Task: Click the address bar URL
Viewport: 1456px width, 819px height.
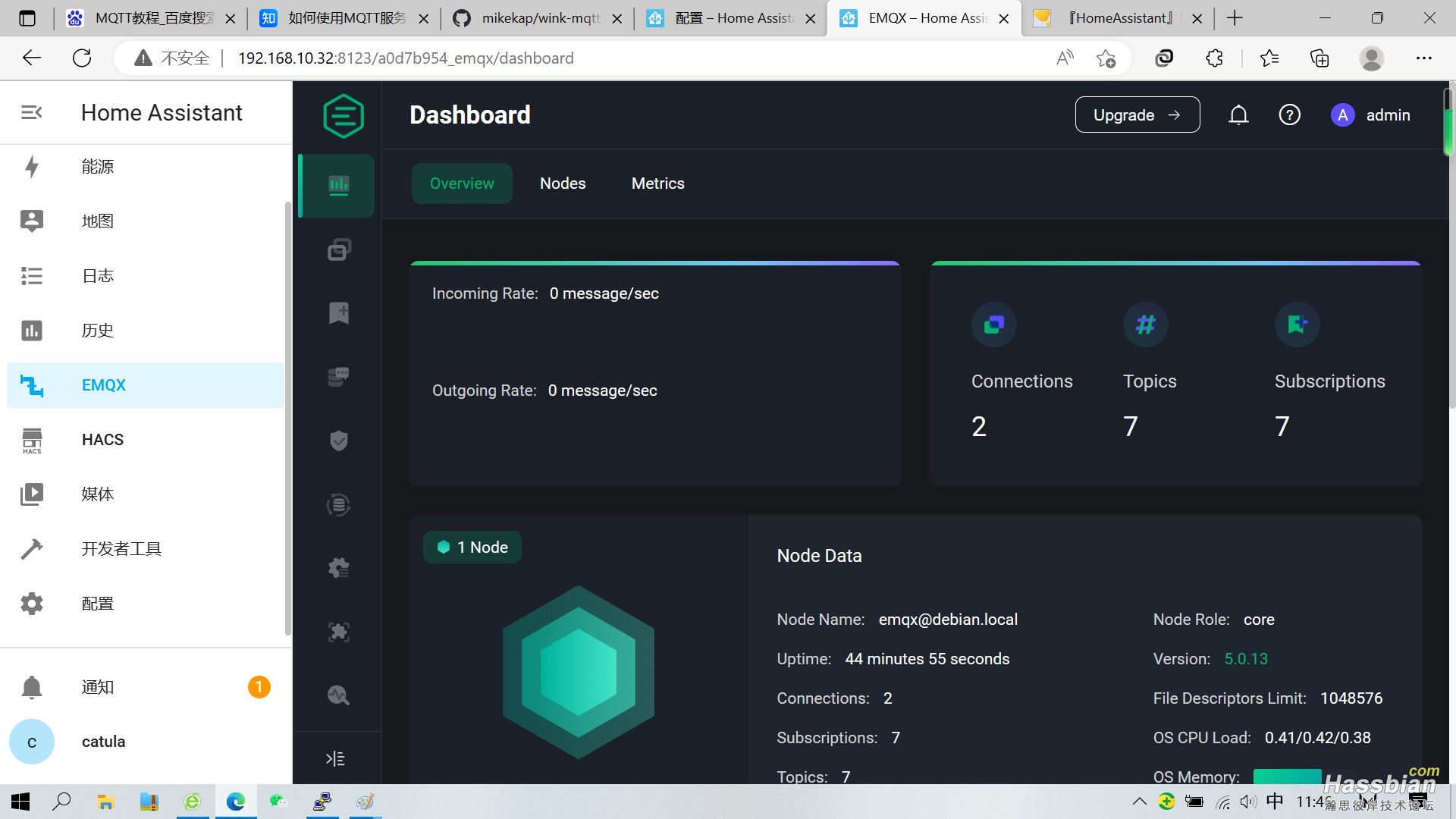Action: 406,58
